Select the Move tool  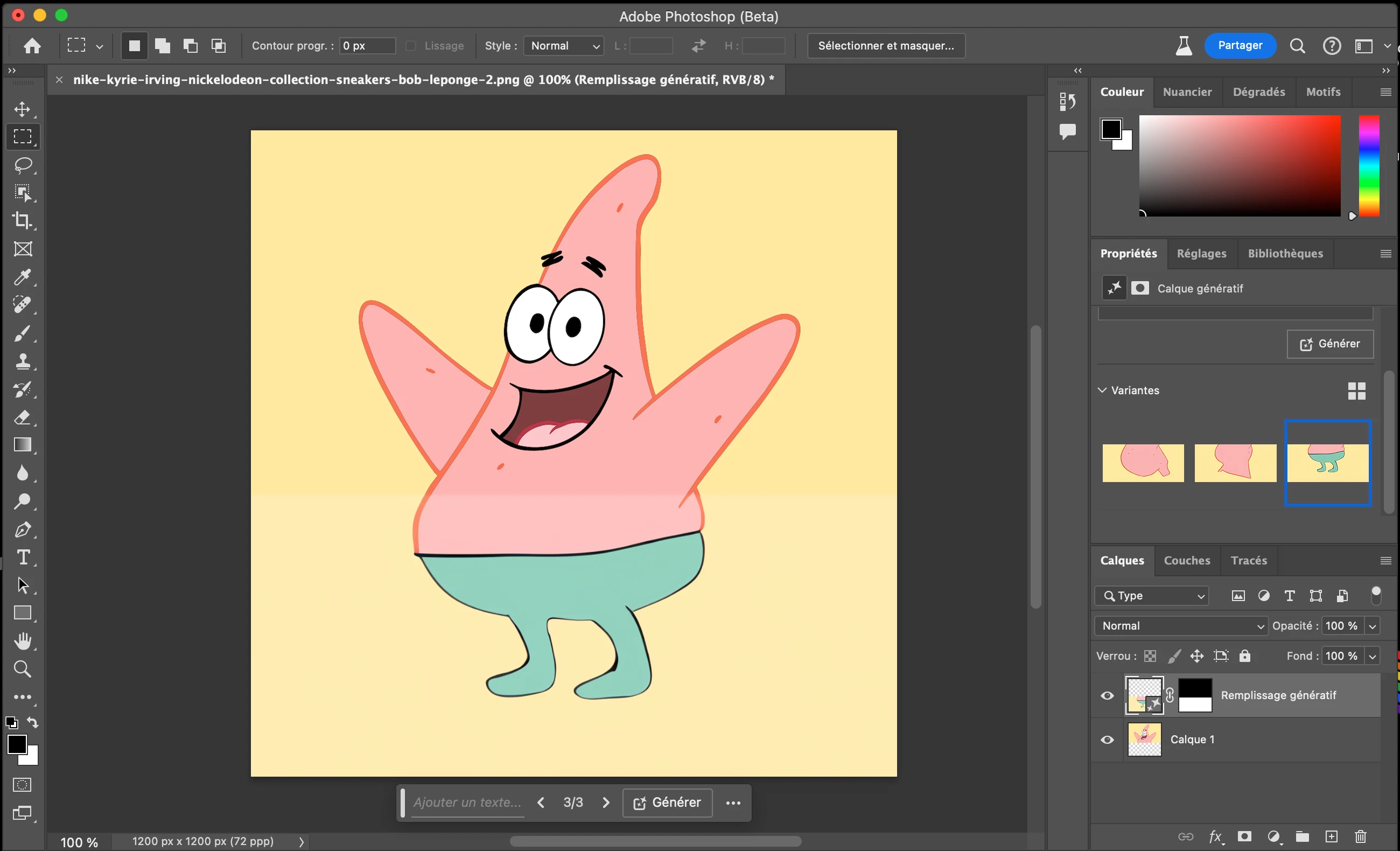tap(23, 109)
